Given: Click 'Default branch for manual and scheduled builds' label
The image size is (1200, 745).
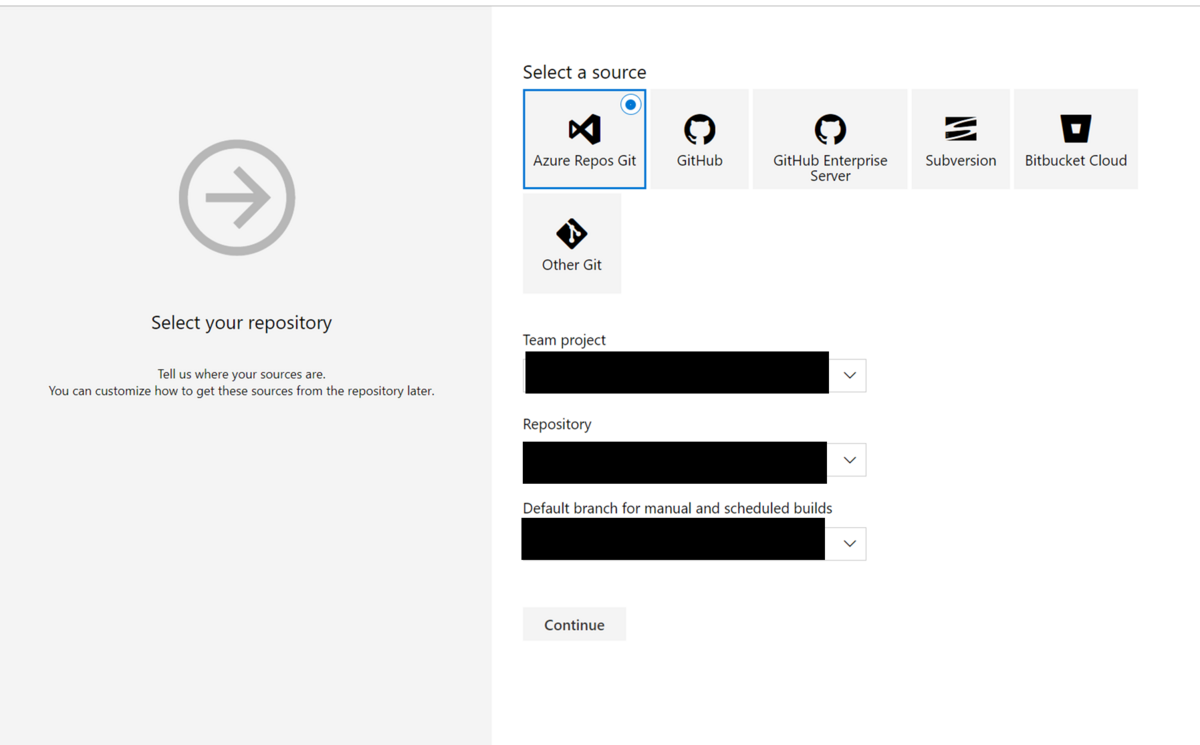Looking at the screenshot, I should [x=677, y=508].
